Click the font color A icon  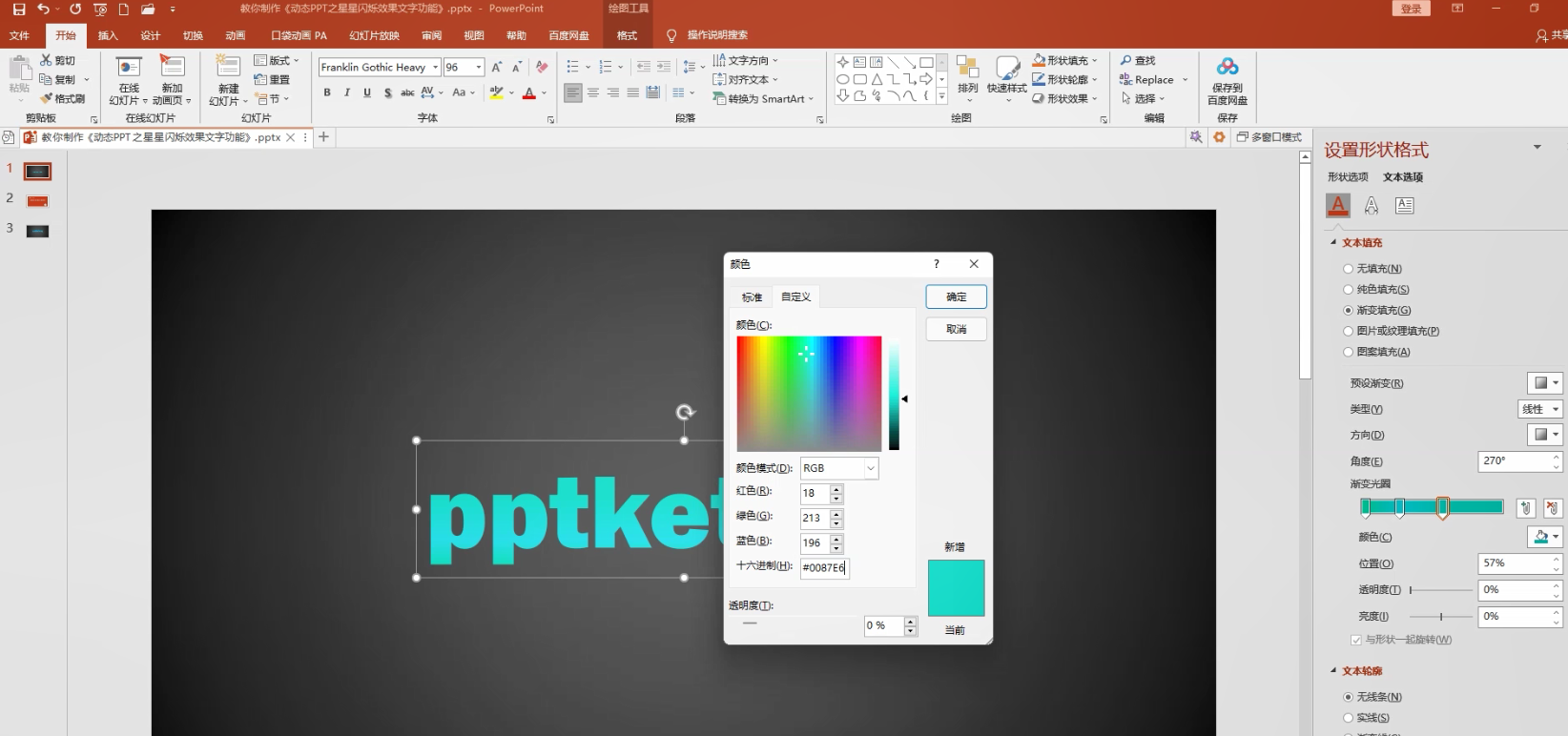[x=529, y=93]
